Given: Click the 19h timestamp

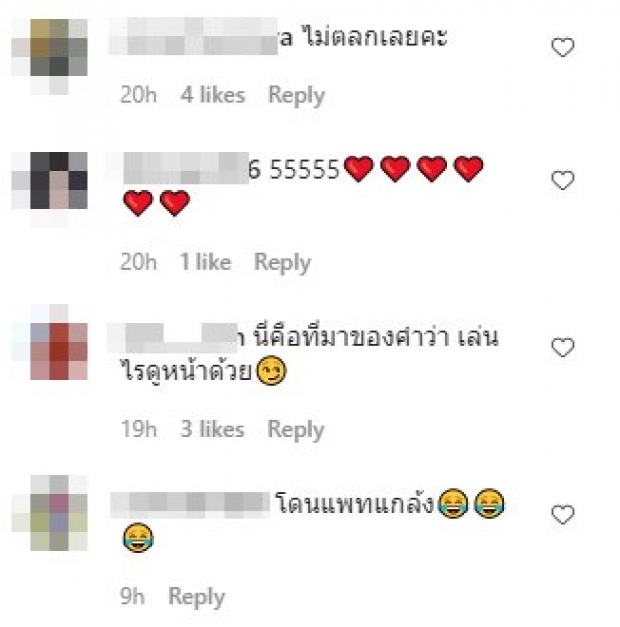Looking at the screenshot, I should 139,429.
